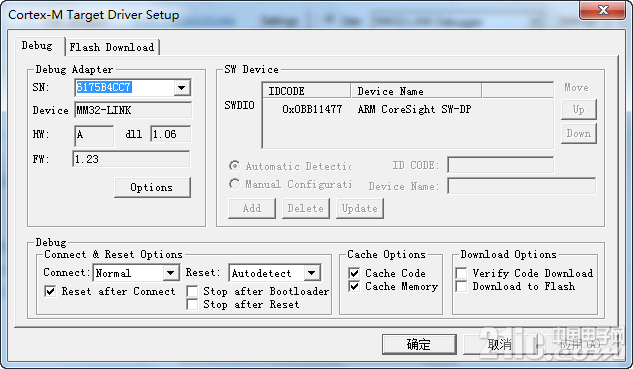Click the HW version field
The width and height of the screenshot is (633, 369).
click(x=94, y=135)
